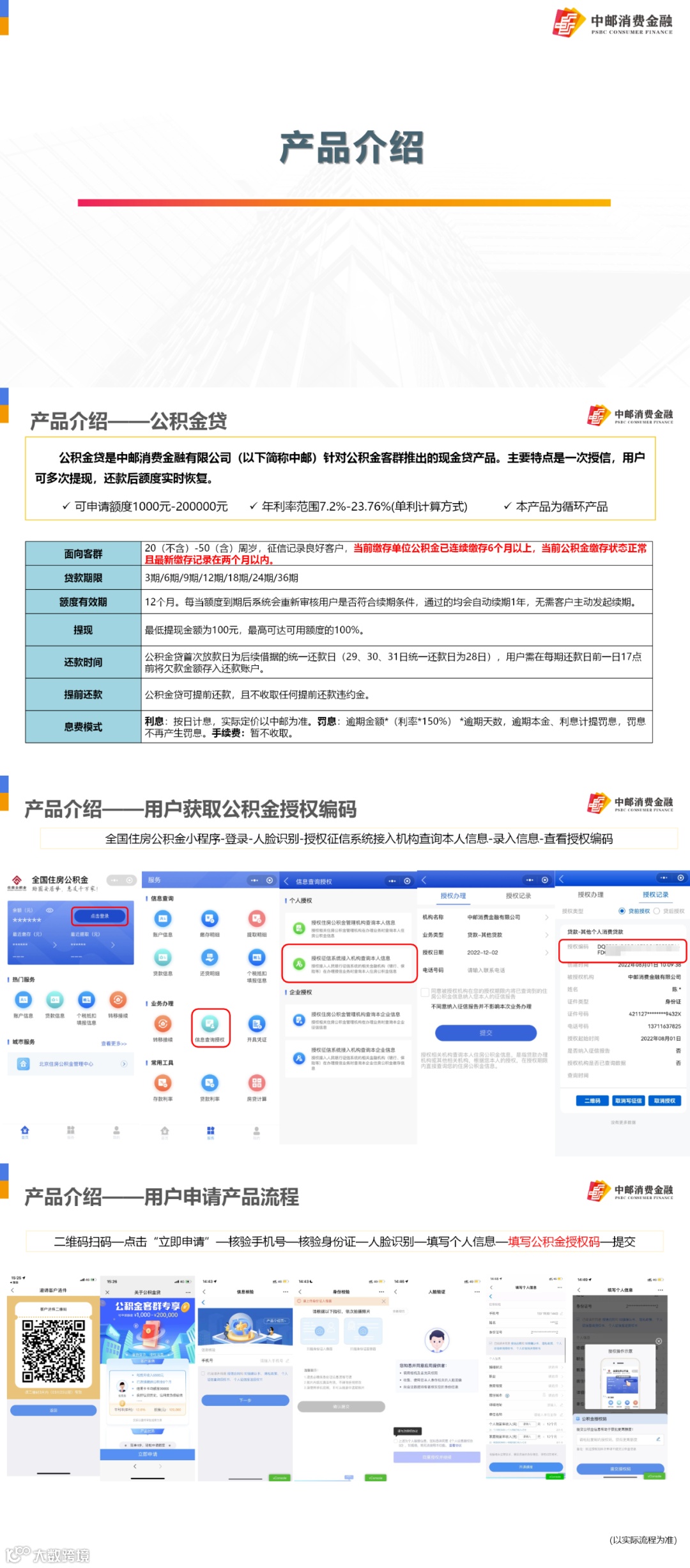Select 授权记录 tab on record detail screen
The width and height of the screenshot is (690, 1568).
click(655, 894)
